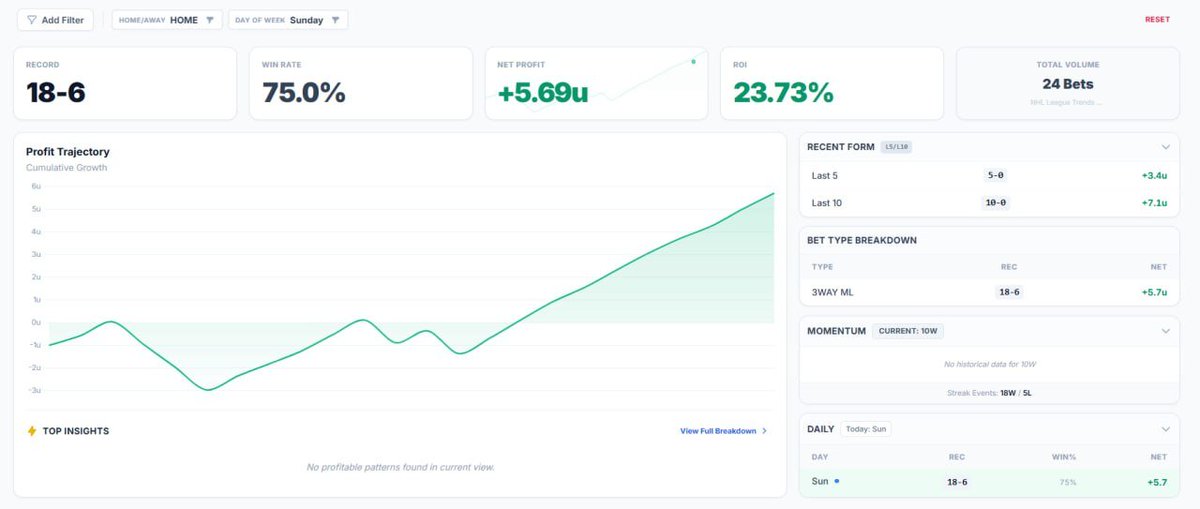
Task: Click the chevron next to View Full Breakdown
Action: (765, 431)
